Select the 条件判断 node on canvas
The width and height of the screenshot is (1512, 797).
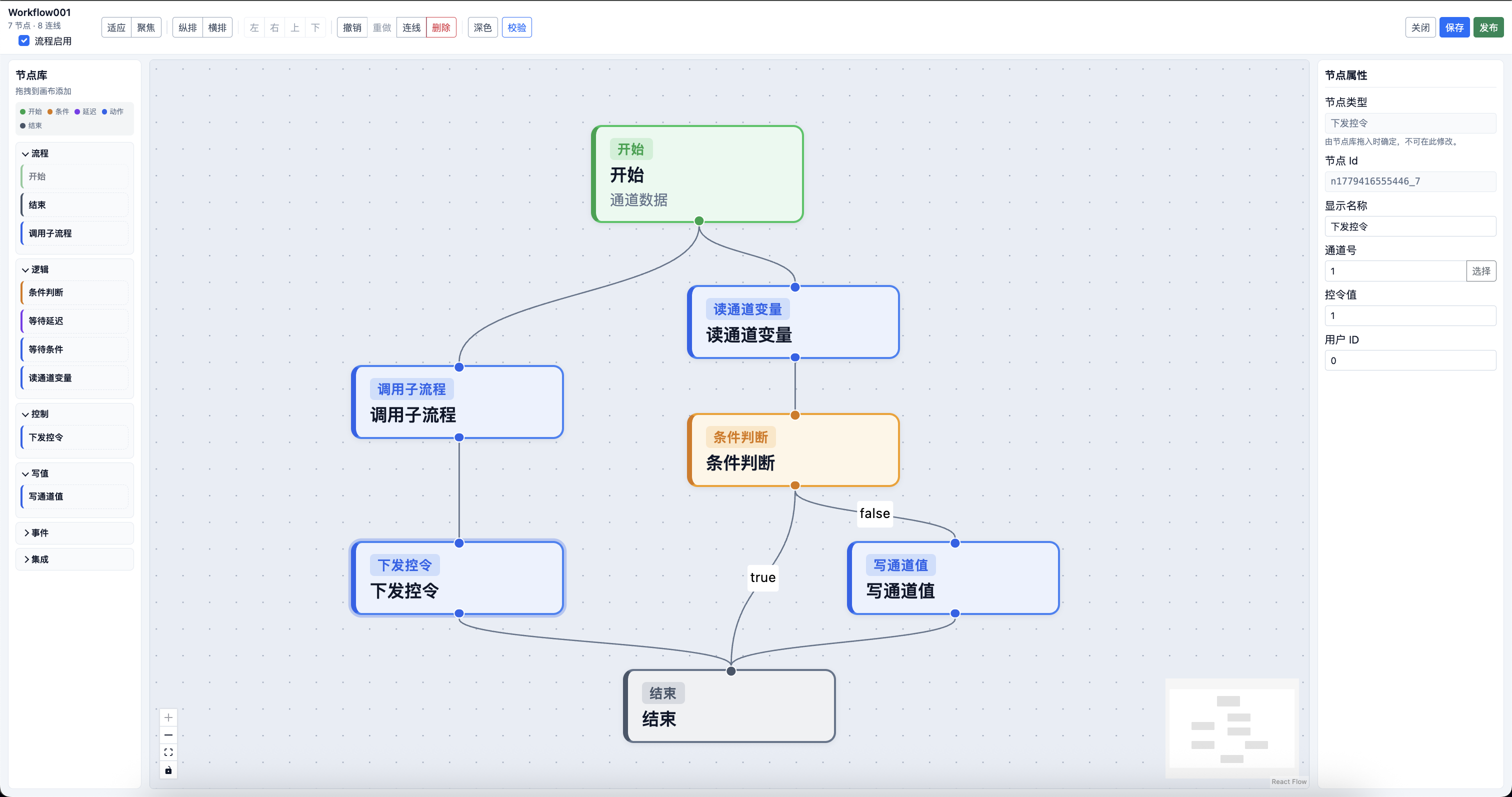(x=793, y=450)
